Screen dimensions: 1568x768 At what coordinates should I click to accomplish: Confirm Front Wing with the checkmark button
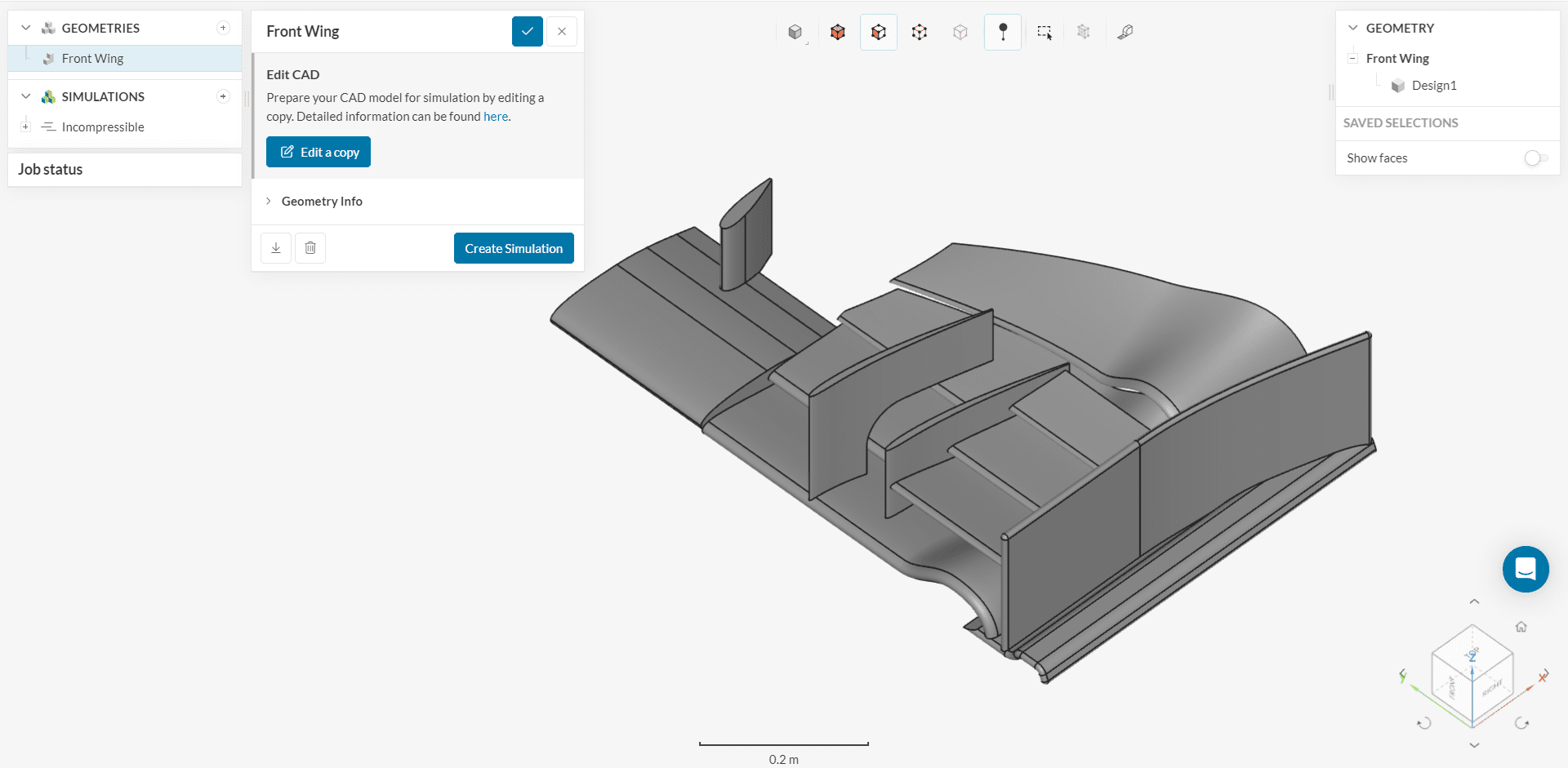[x=528, y=32]
